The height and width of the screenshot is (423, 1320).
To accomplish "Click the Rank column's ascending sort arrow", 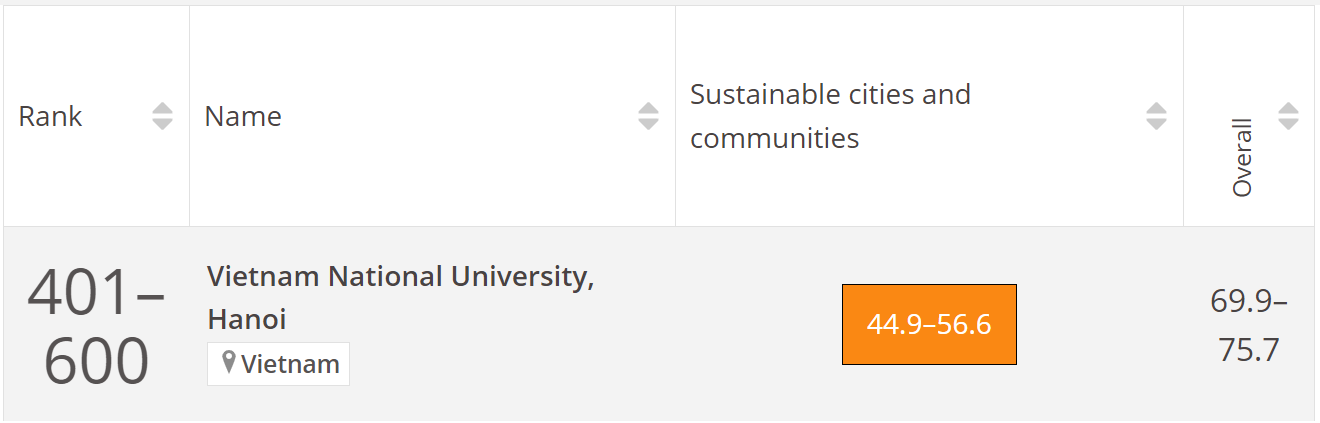I will click(162, 108).
